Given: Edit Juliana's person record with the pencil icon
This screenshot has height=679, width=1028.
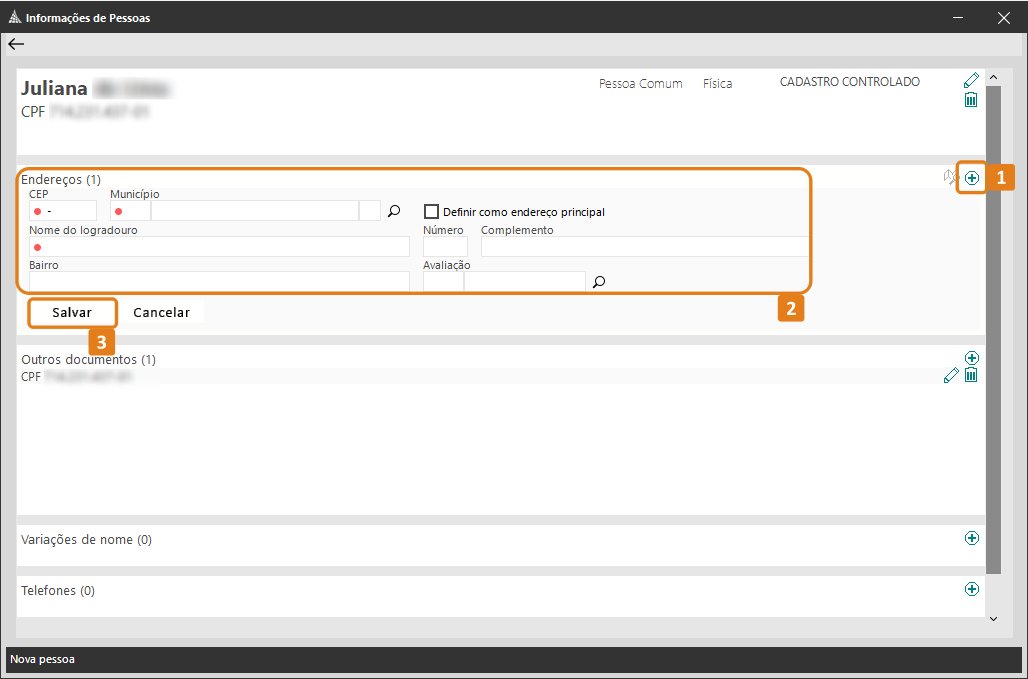Looking at the screenshot, I should [971, 81].
